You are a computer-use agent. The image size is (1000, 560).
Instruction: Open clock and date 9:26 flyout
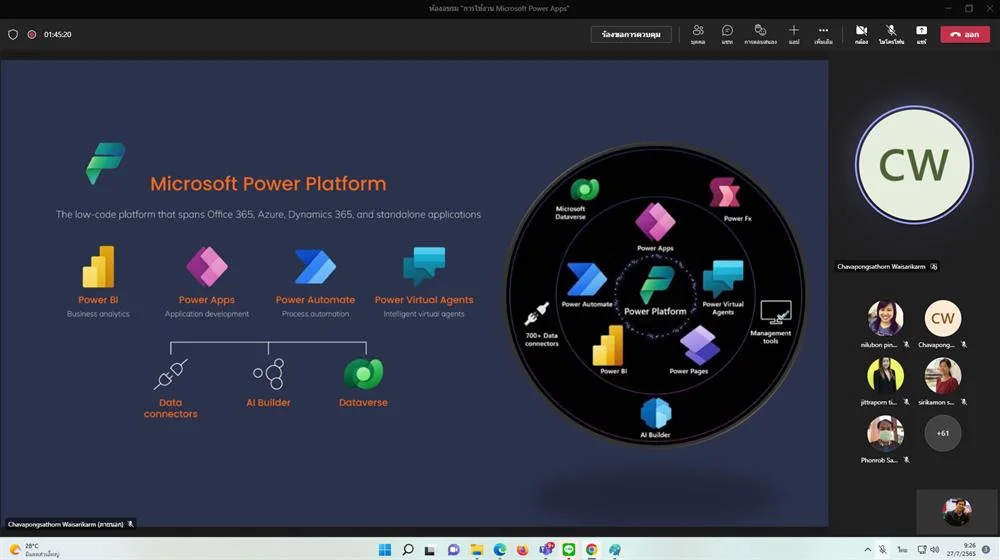(x=962, y=550)
